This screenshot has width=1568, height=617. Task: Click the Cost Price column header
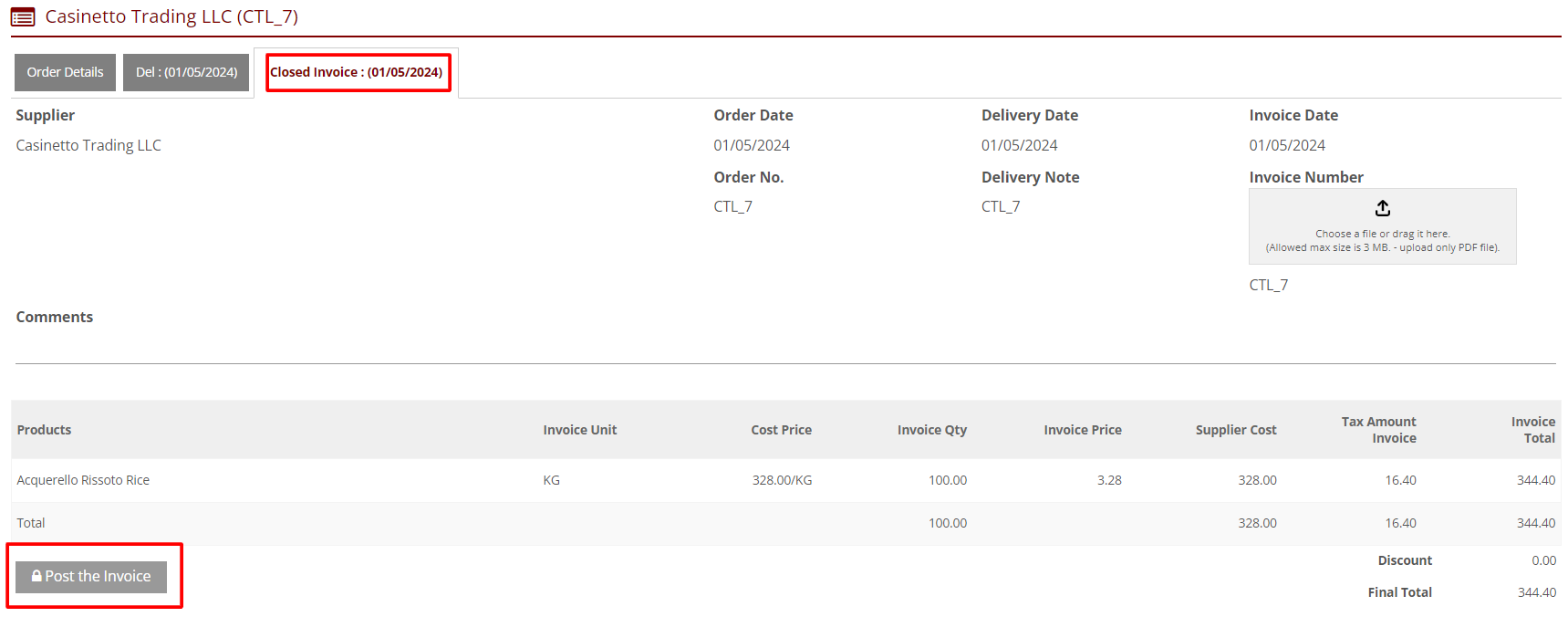[x=781, y=430]
